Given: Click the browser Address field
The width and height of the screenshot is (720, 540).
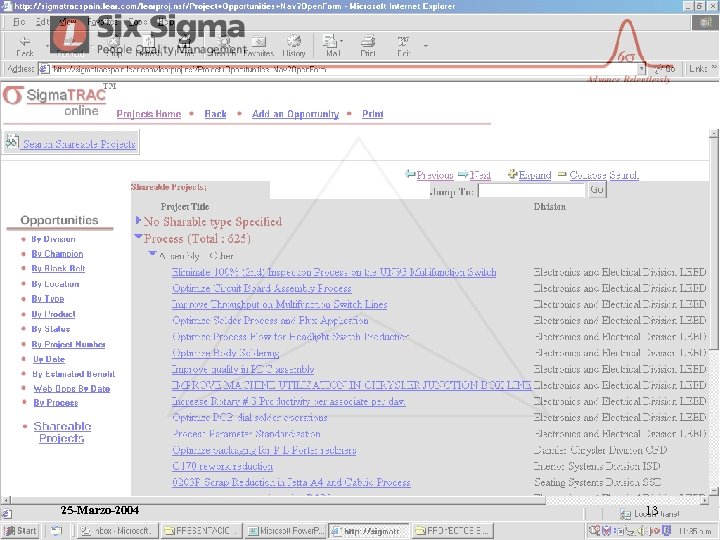Looking at the screenshot, I should 339,69.
